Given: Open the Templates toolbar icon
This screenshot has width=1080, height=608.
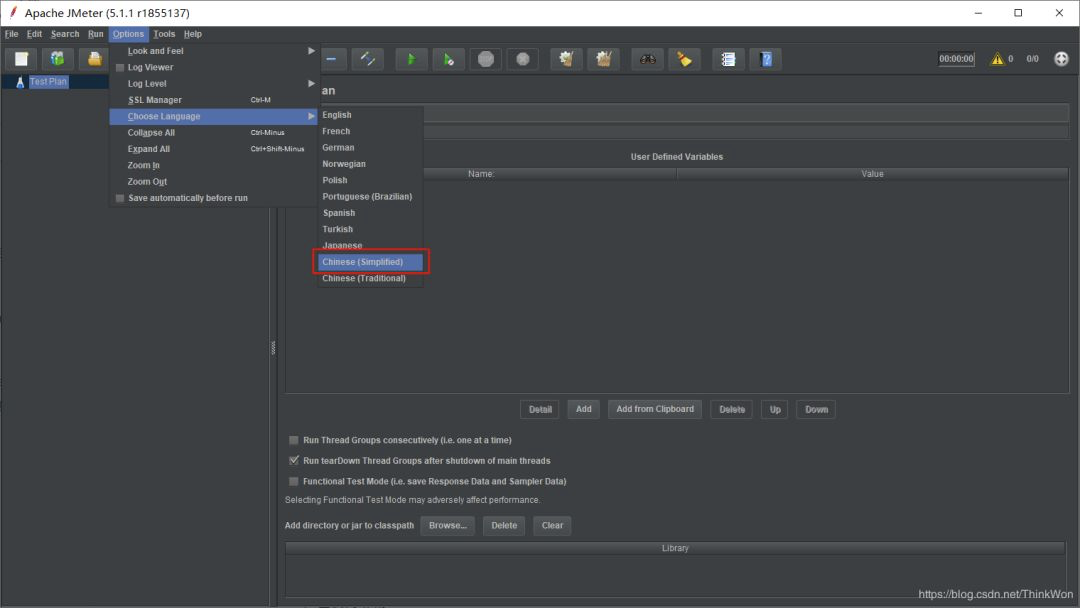Looking at the screenshot, I should tap(58, 59).
